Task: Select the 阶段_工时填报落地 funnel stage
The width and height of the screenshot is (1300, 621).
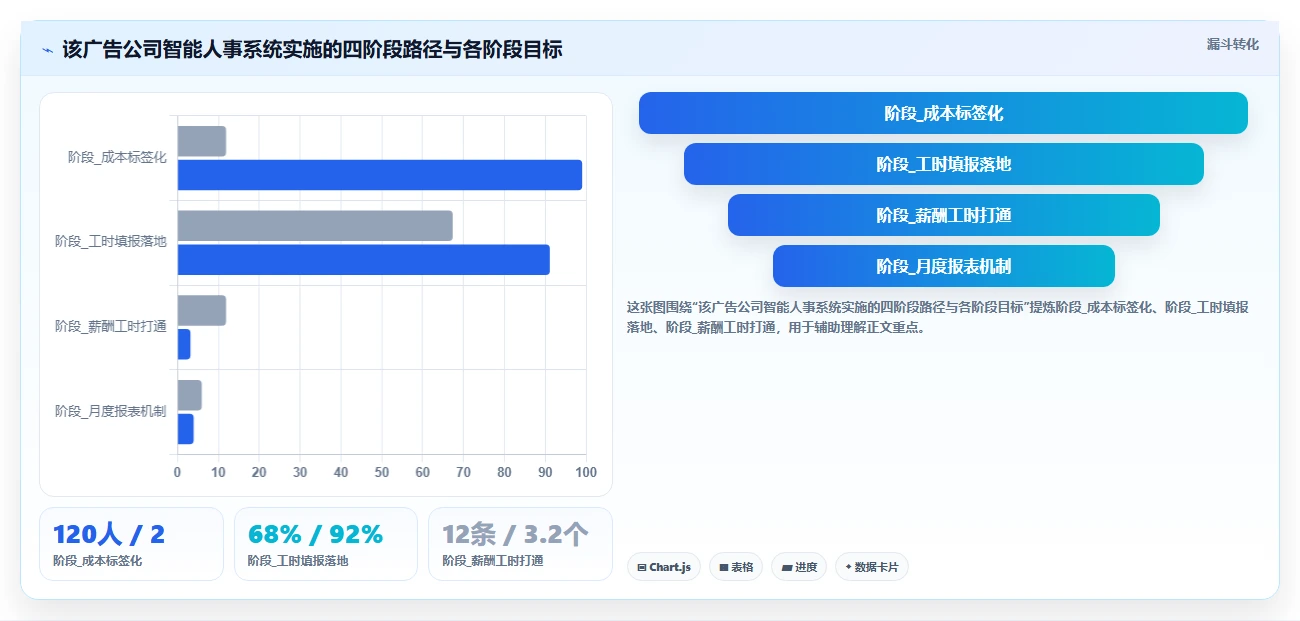Action: click(943, 164)
